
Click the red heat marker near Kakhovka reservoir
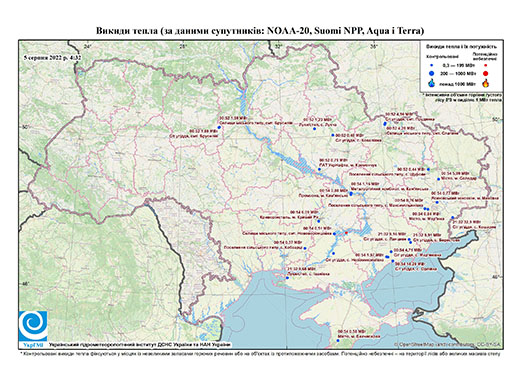tap(346, 232)
